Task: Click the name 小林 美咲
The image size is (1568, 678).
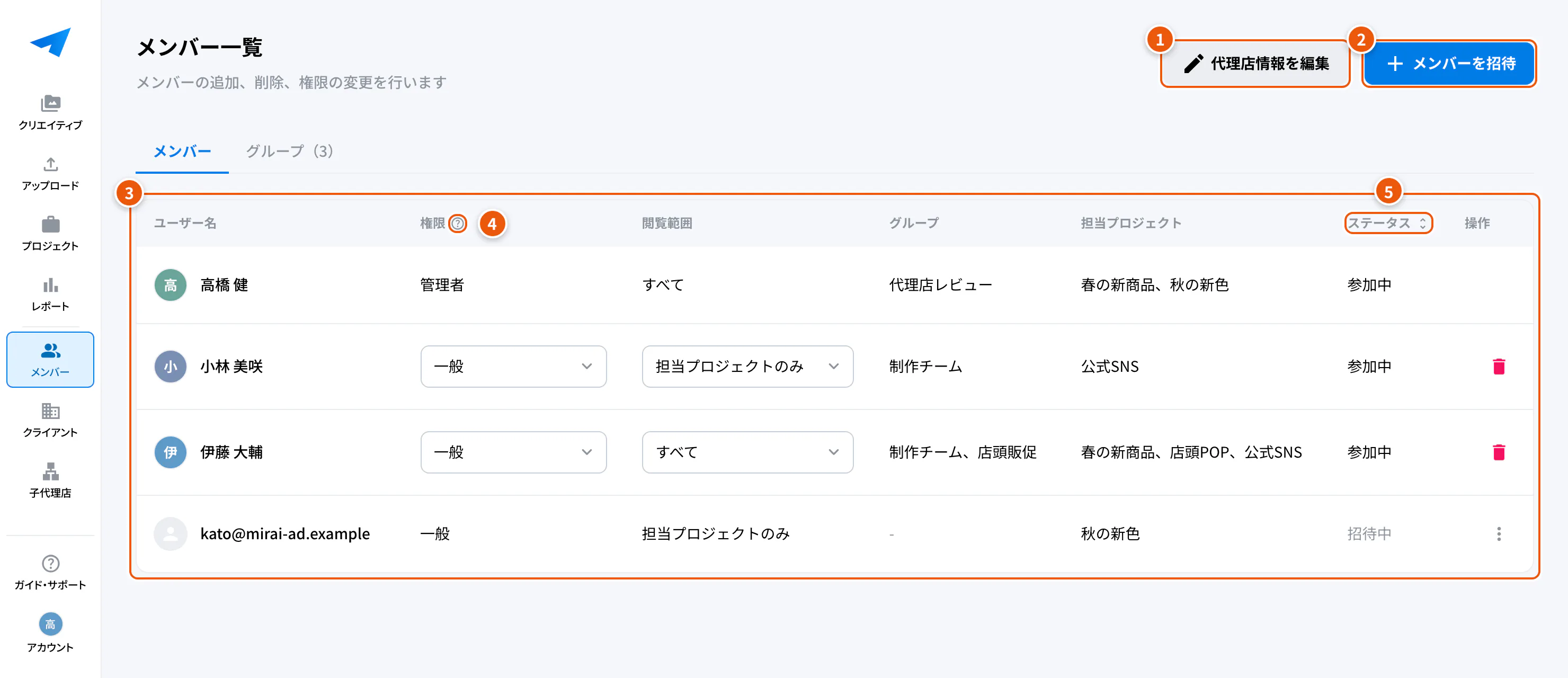Action: tap(231, 367)
